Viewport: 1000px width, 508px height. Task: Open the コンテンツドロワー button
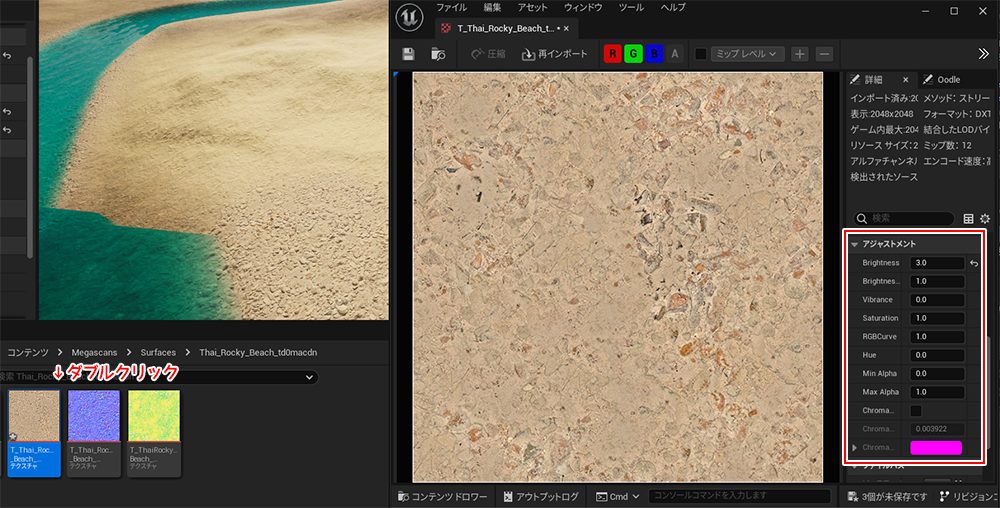(x=443, y=497)
